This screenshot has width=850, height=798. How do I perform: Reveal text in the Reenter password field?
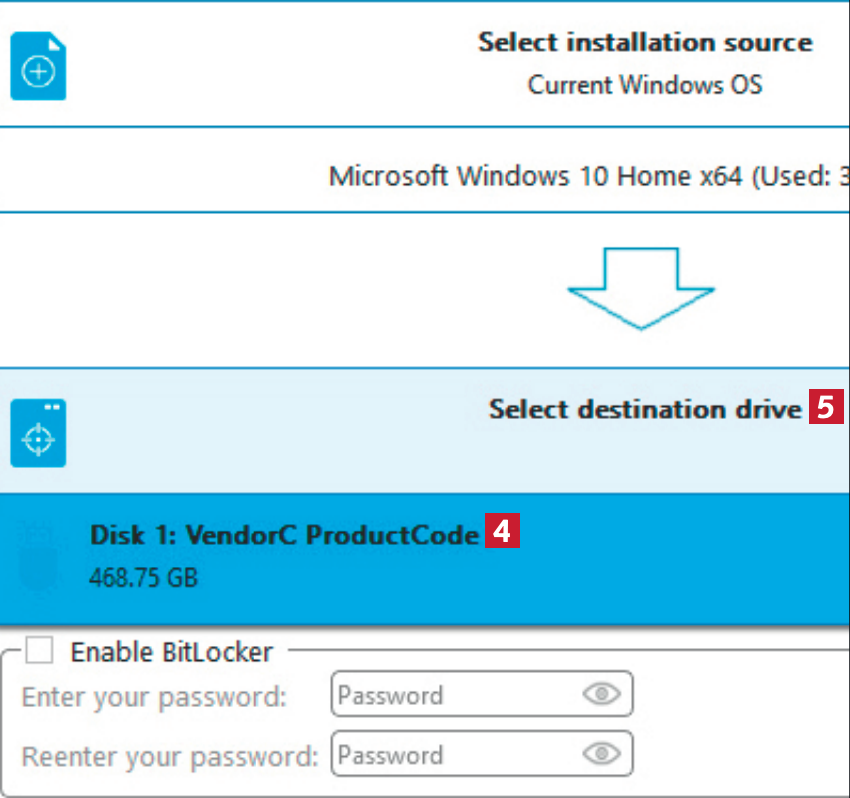click(601, 755)
